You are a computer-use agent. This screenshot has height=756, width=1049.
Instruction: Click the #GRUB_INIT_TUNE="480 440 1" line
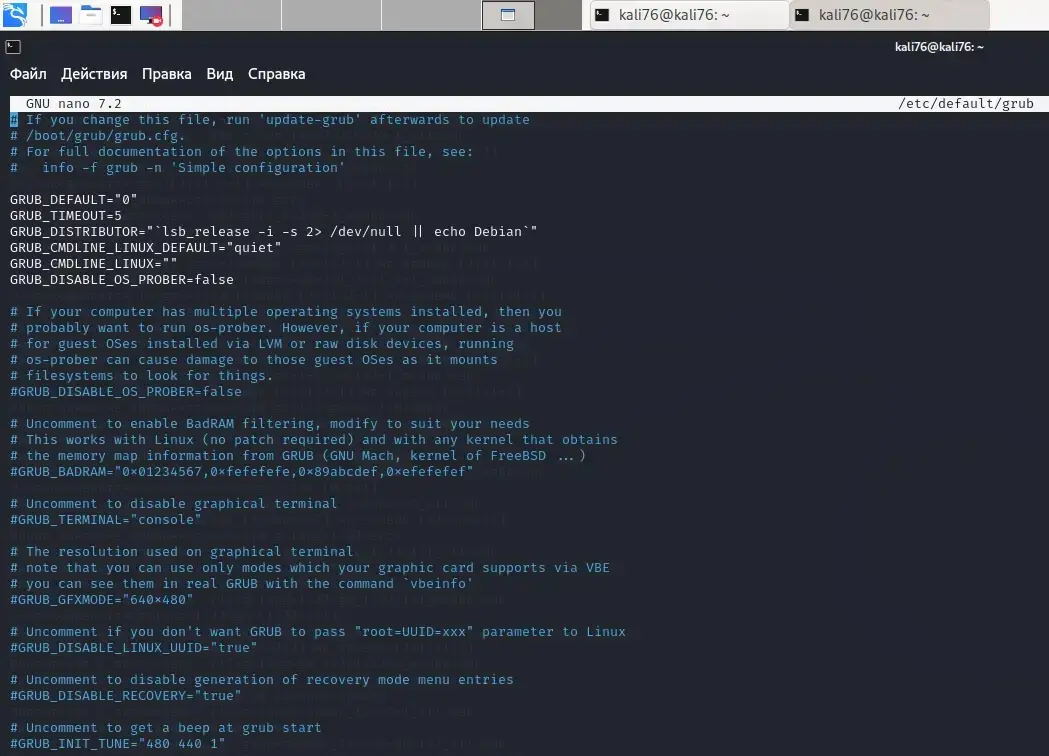point(118,743)
